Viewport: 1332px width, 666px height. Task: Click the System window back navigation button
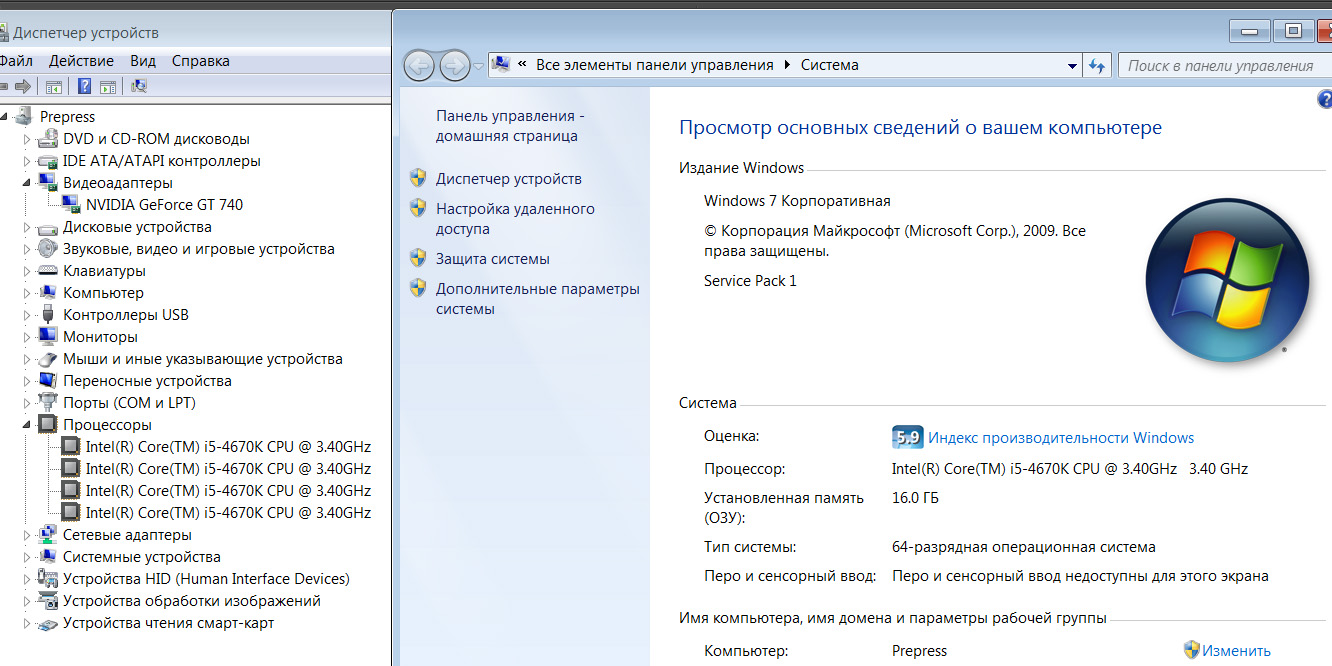(419, 66)
